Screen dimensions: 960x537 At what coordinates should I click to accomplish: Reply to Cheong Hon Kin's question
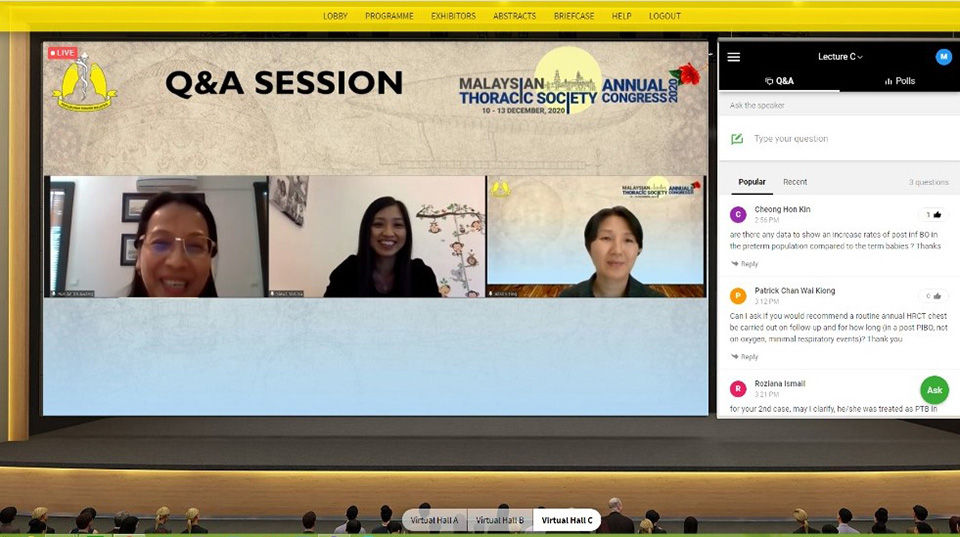point(744,264)
